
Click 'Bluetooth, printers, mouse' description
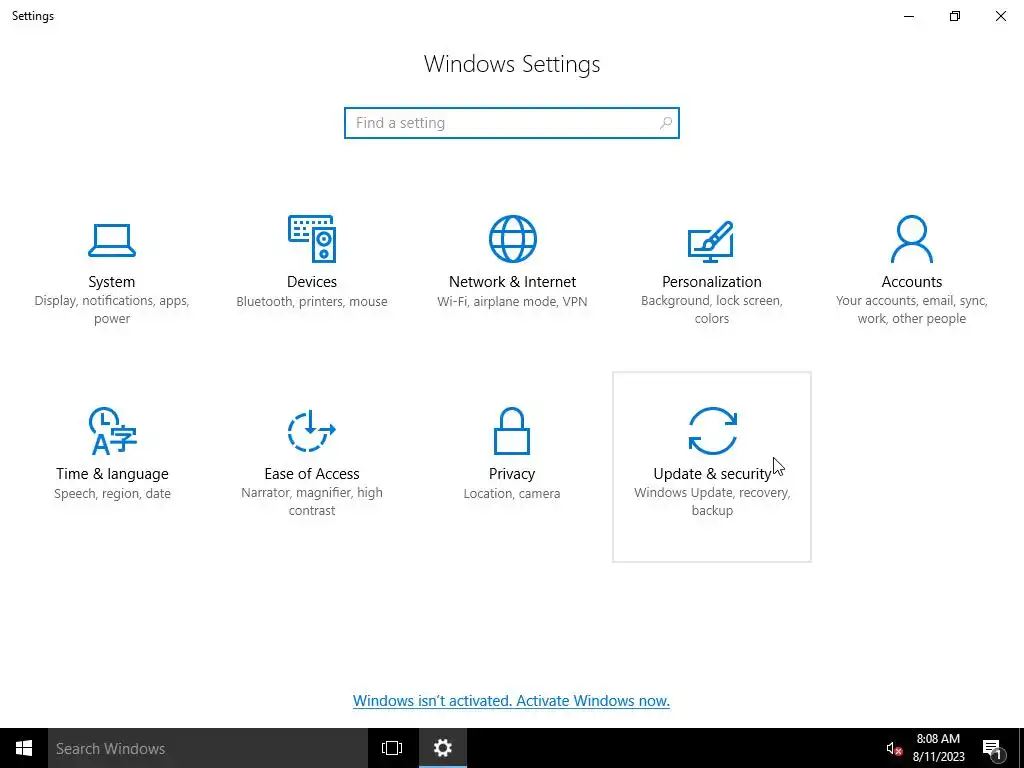pos(312,301)
